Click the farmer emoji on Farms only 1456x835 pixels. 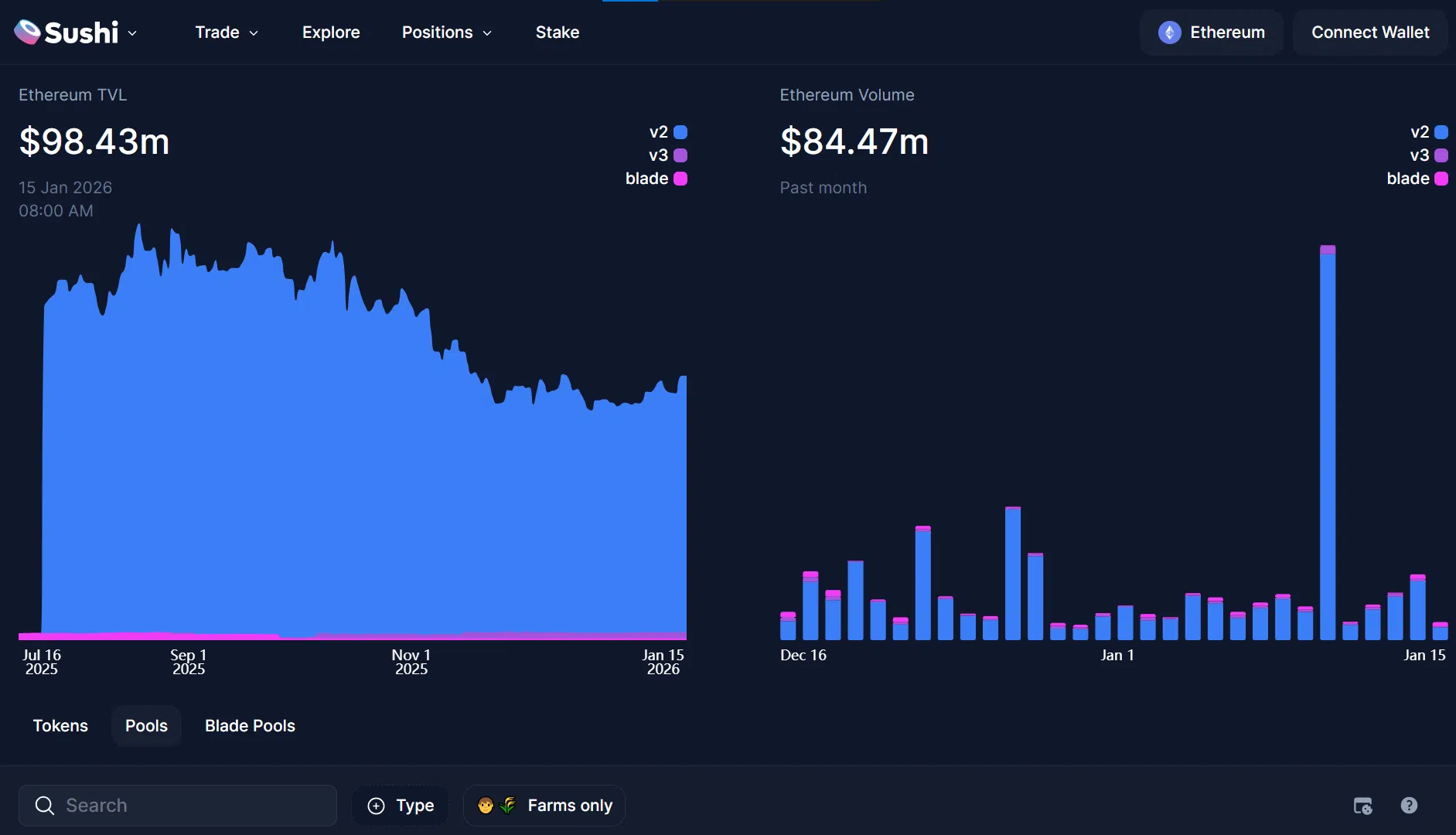coord(486,806)
